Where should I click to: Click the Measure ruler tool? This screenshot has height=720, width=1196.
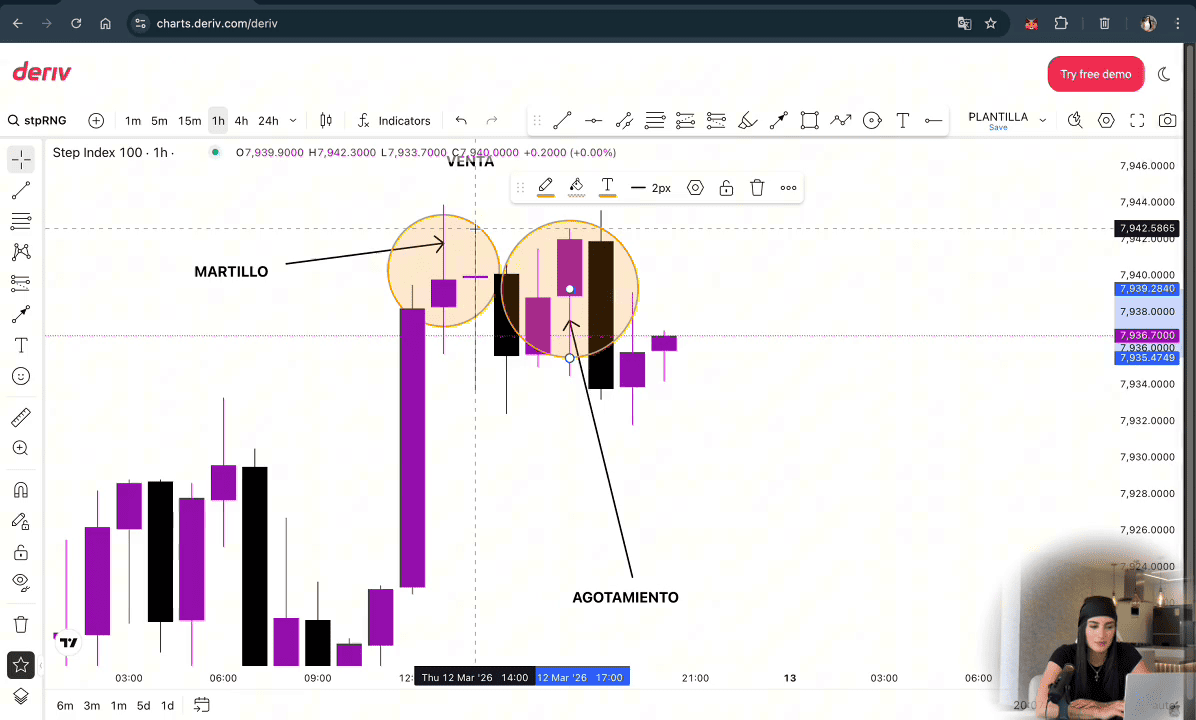[x=20, y=417]
